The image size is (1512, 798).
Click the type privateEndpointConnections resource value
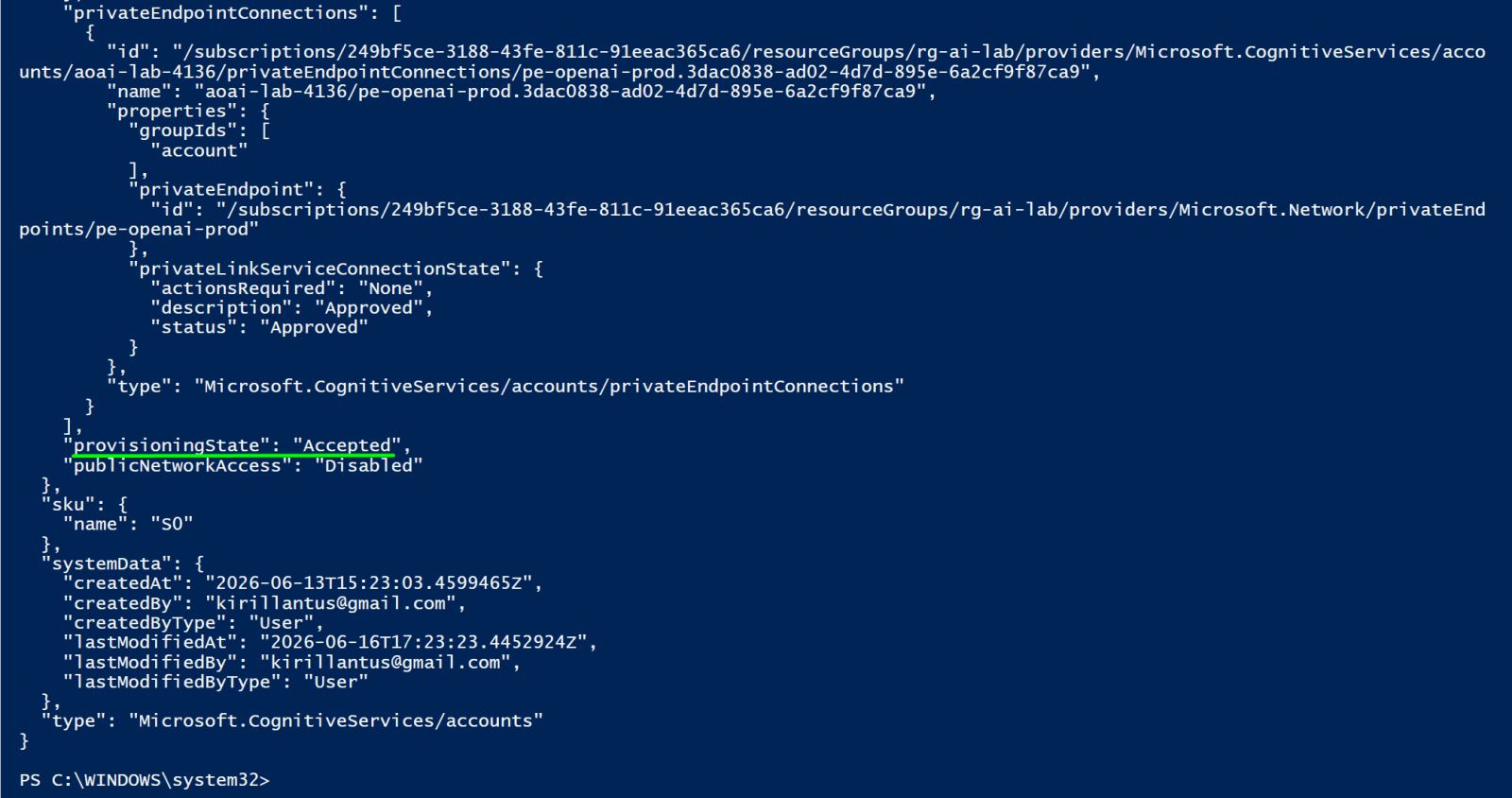(x=549, y=386)
